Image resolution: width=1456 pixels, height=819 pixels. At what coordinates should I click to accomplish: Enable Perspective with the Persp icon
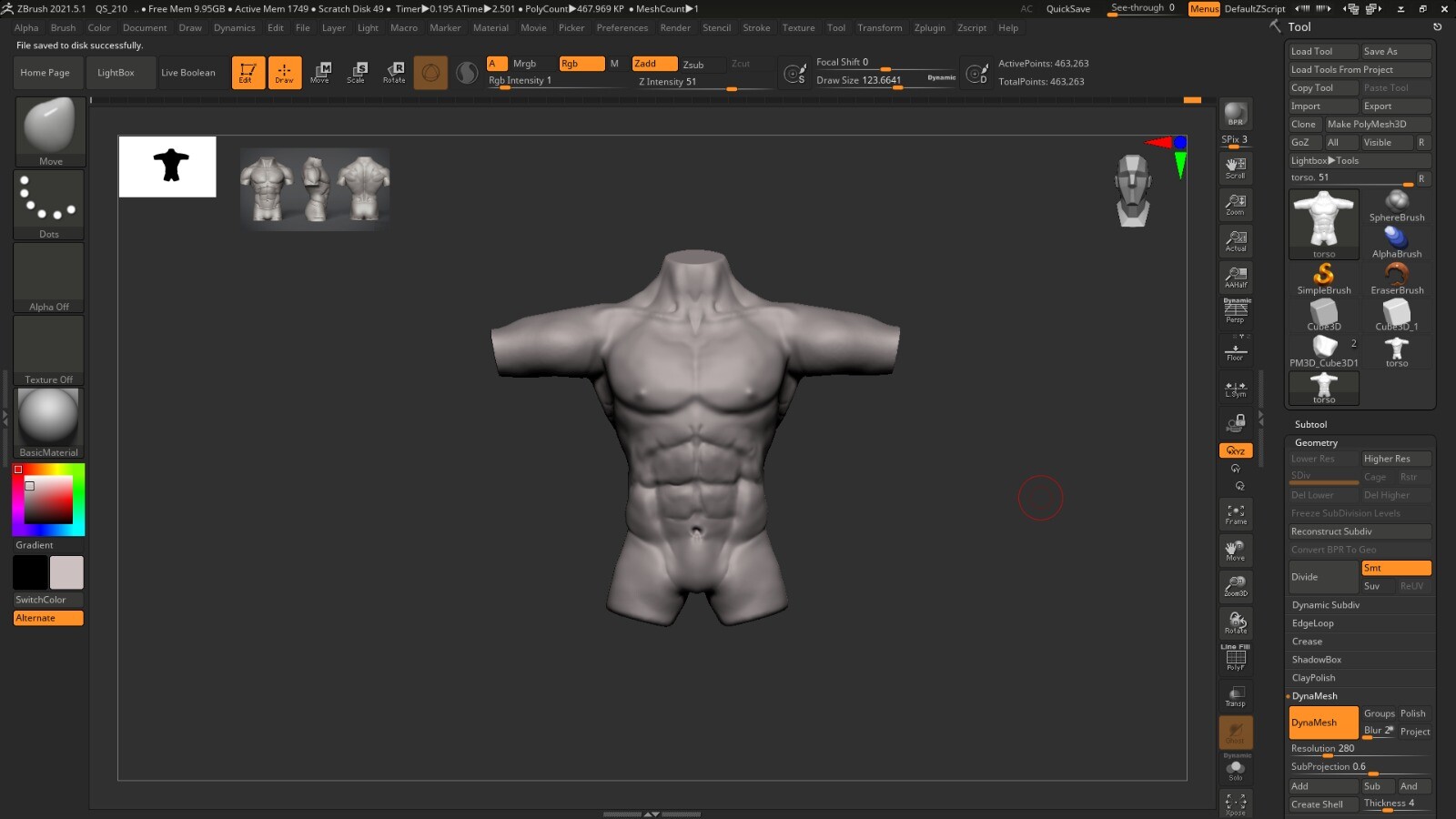pos(1235,309)
